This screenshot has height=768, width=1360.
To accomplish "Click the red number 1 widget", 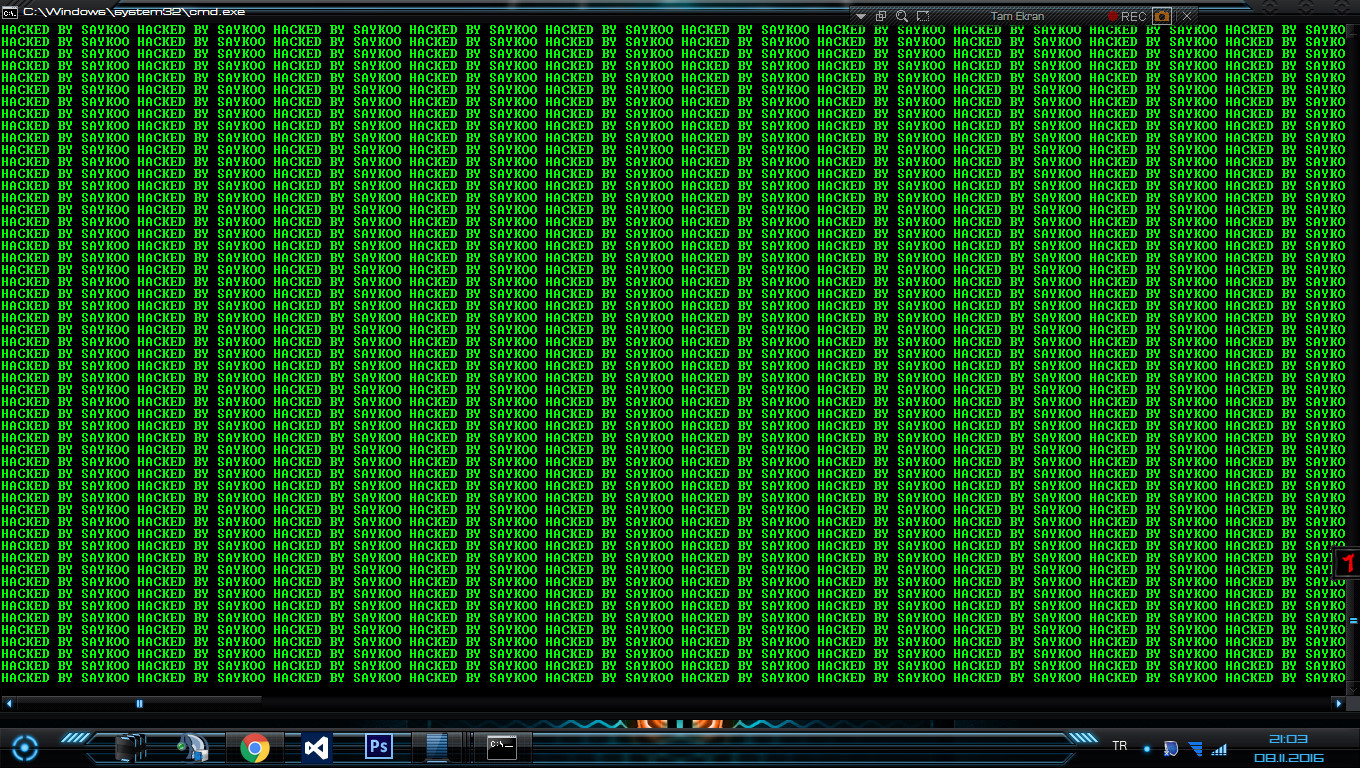I will 1348,562.
